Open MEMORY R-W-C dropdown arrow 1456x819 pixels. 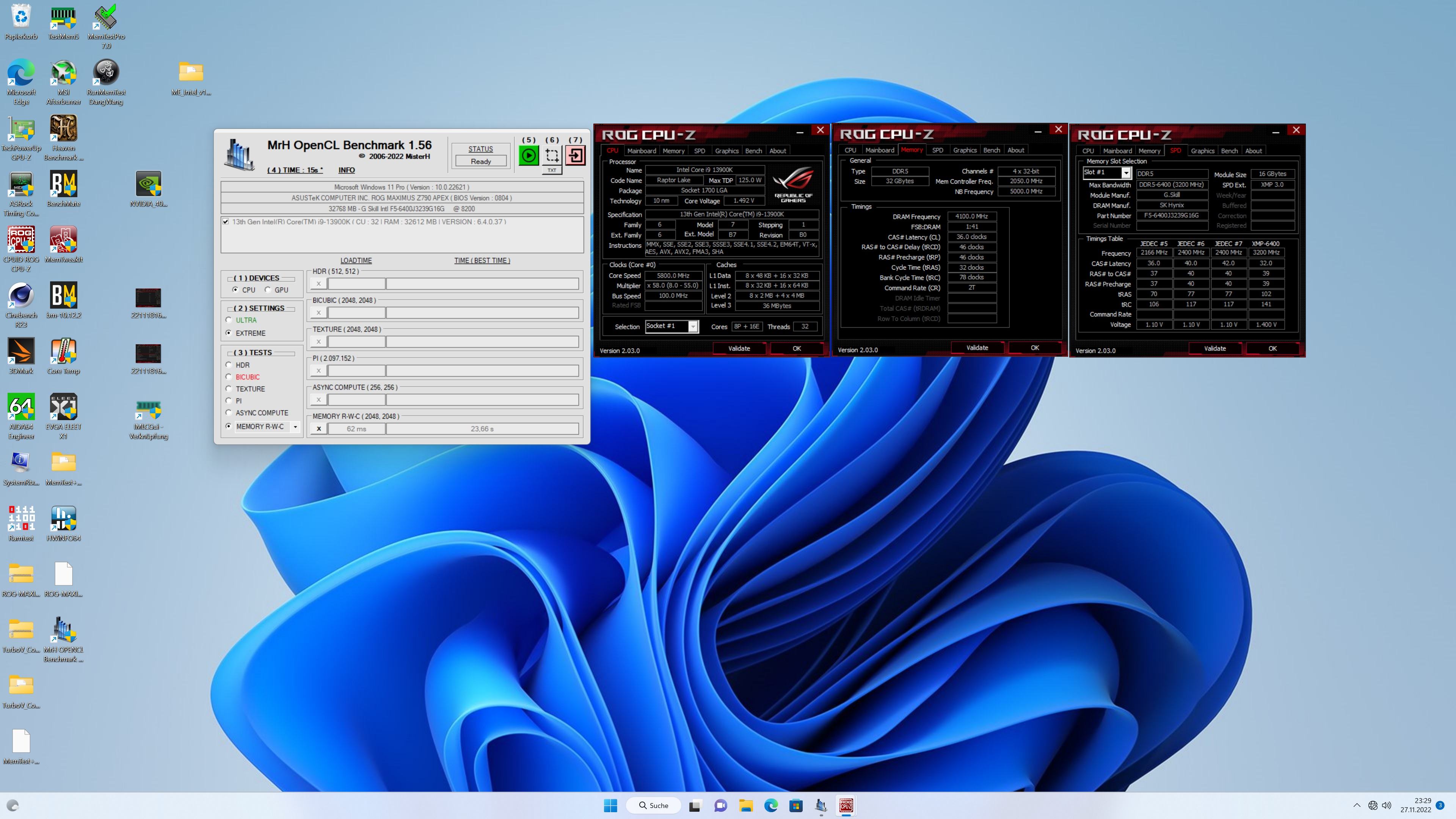pyautogui.click(x=295, y=427)
